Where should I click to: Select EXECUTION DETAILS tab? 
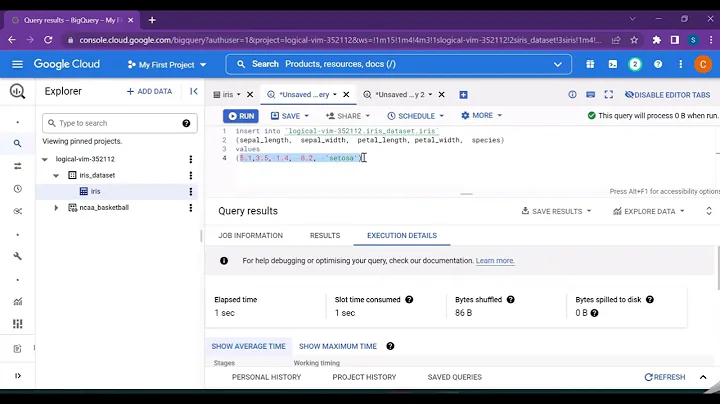(x=402, y=236)
